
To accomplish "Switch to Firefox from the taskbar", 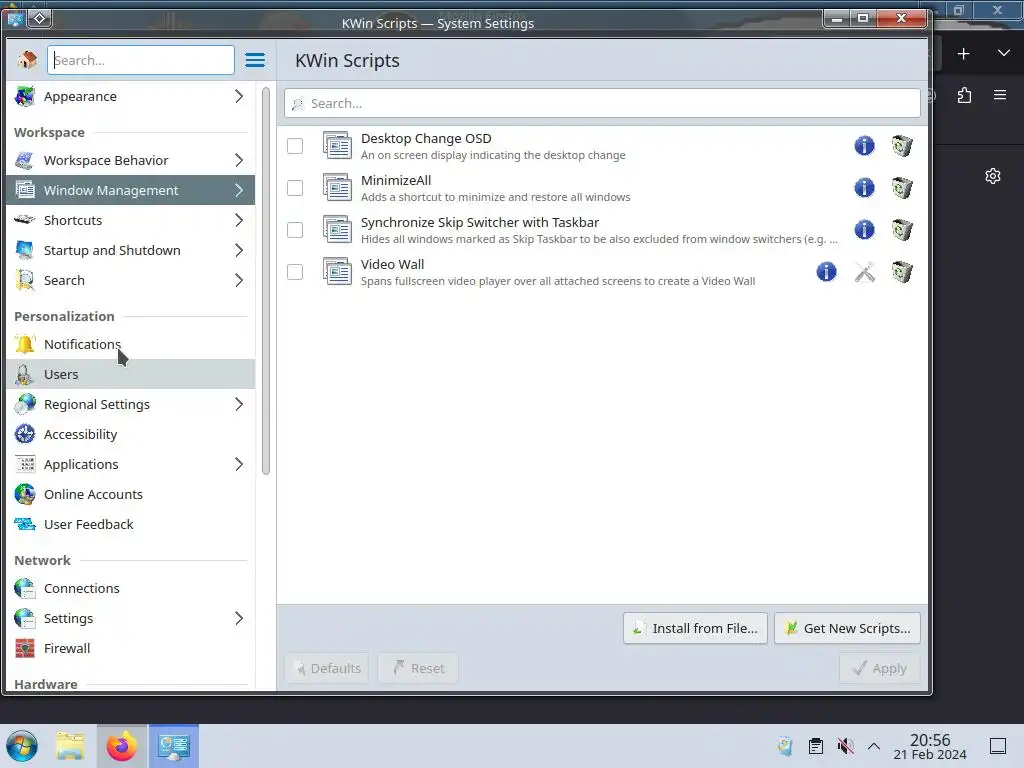I will pyautogui.click(x=122, y=746).
